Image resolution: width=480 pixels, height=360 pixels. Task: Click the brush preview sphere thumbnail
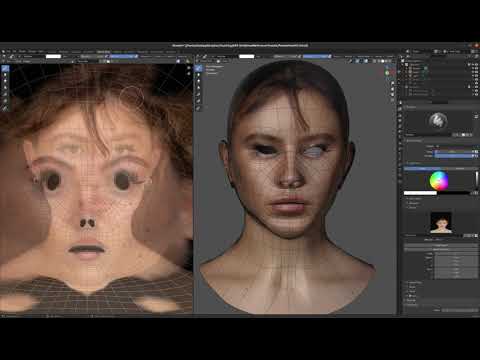click(x=438, y=121)
